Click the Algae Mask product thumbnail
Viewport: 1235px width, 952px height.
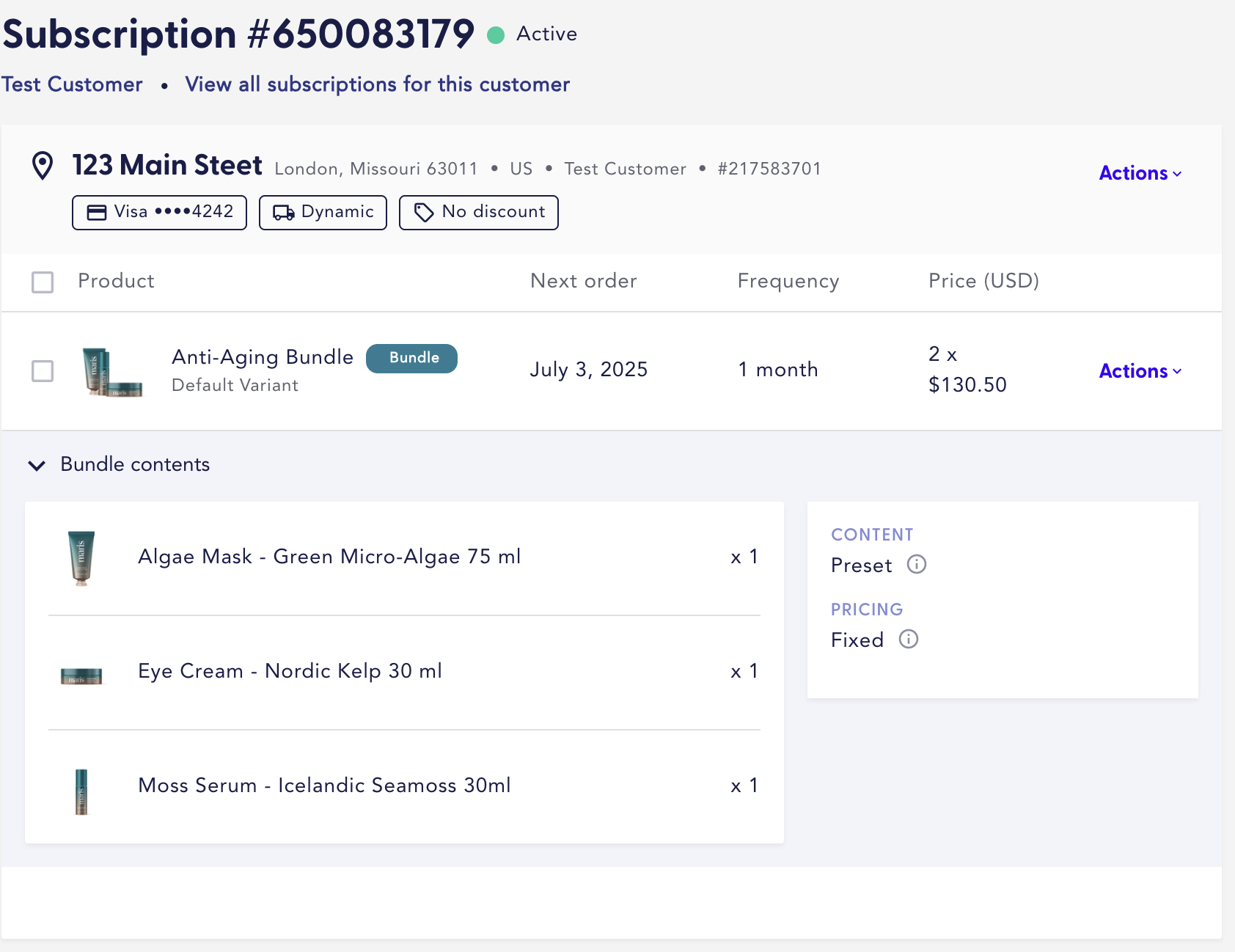tap(81, 557)
